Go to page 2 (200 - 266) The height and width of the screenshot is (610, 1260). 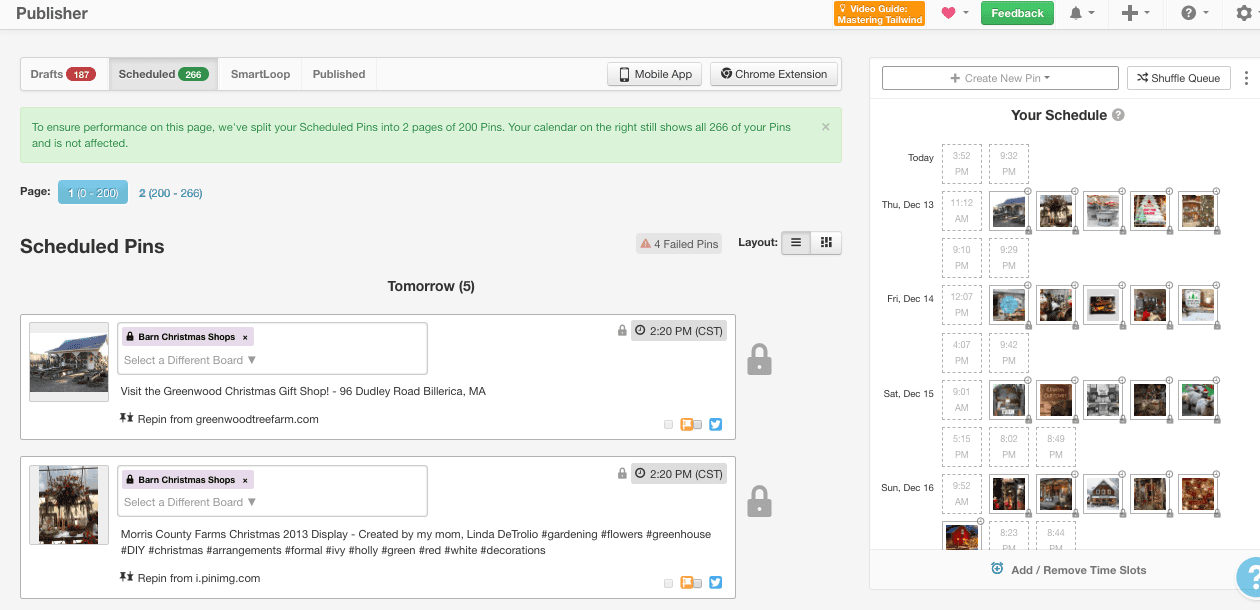click(x=171, y=193)
